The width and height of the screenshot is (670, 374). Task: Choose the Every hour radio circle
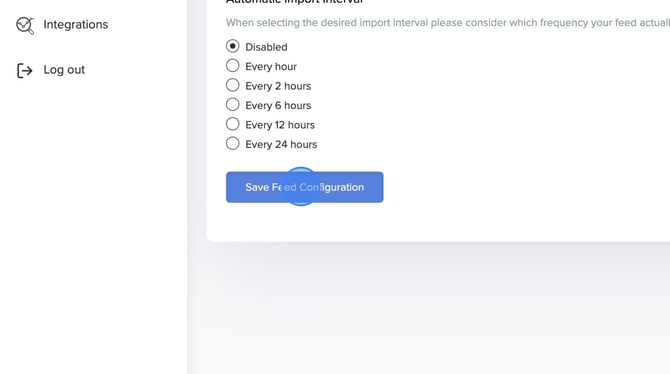(232, 65)
